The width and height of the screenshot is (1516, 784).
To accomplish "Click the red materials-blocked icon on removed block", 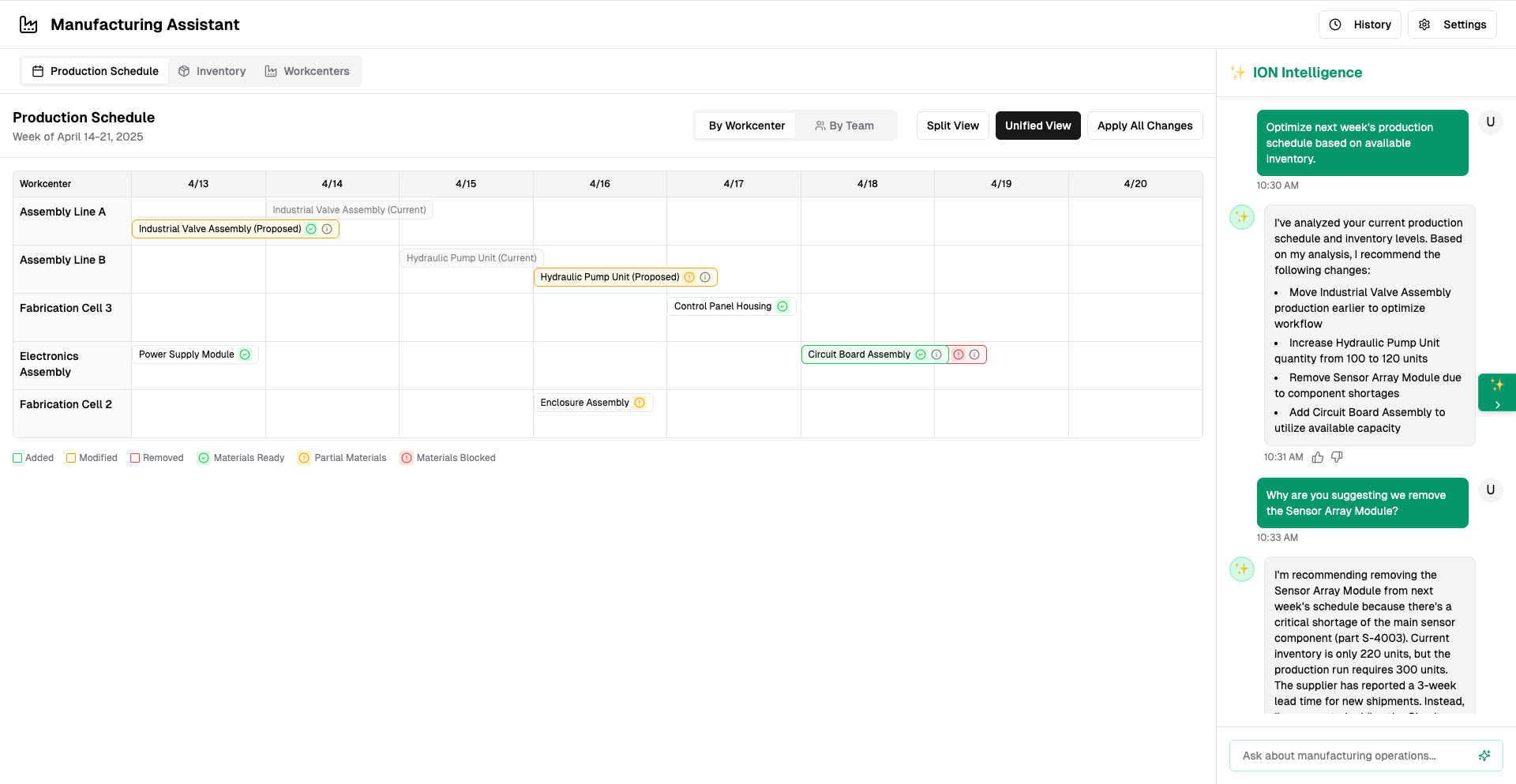I will pyautogui.click(x=959, y=354).
